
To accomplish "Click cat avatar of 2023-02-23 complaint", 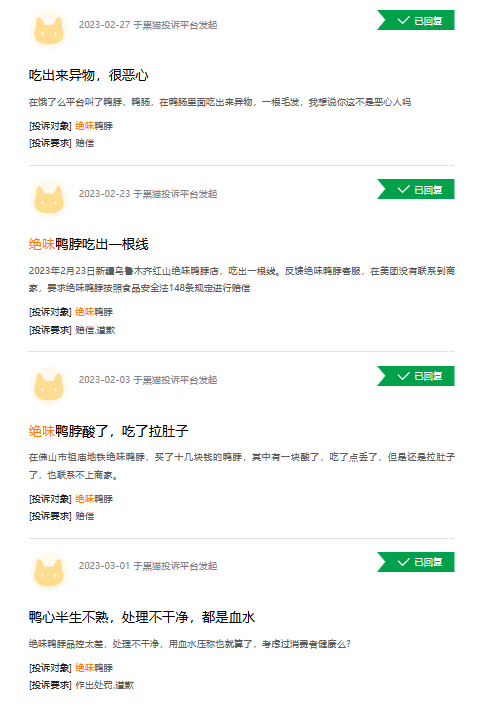I will (49, 199).
